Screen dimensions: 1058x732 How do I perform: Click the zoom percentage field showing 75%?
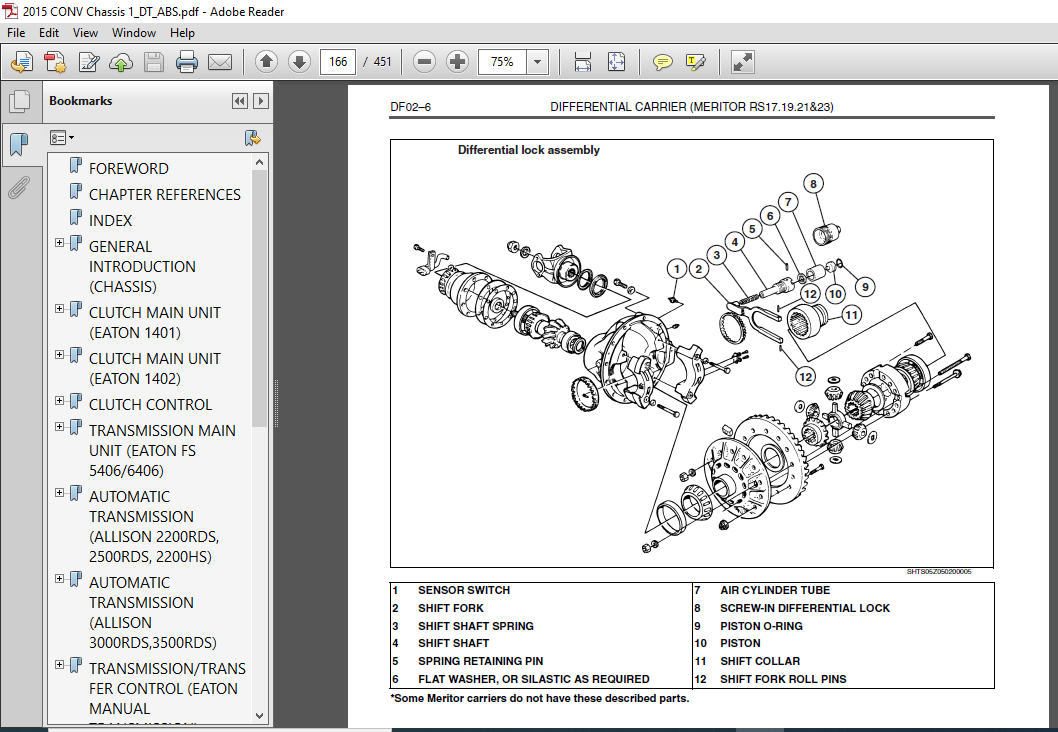(502, 62)
